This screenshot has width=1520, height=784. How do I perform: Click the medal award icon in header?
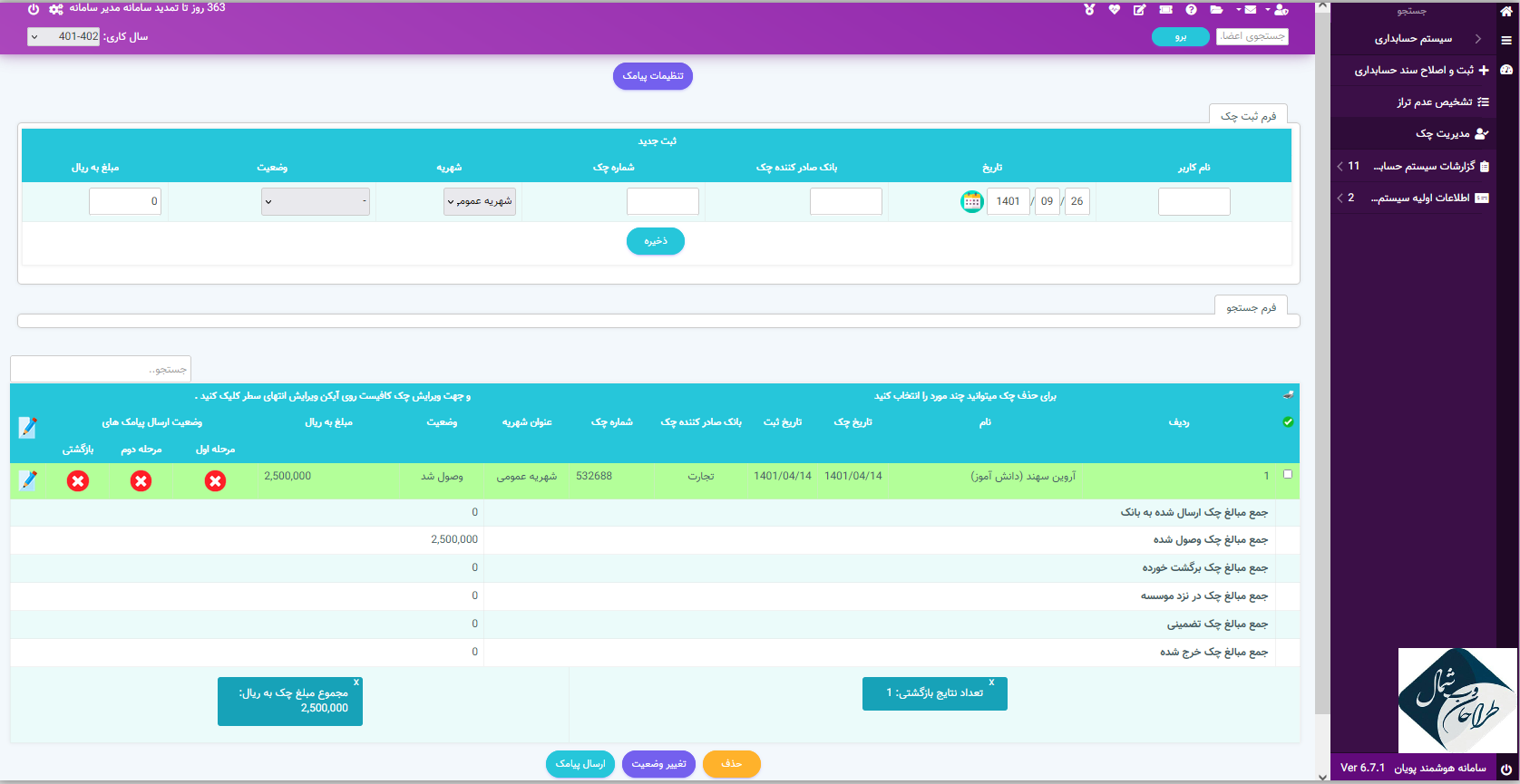tap(1089, 9)
